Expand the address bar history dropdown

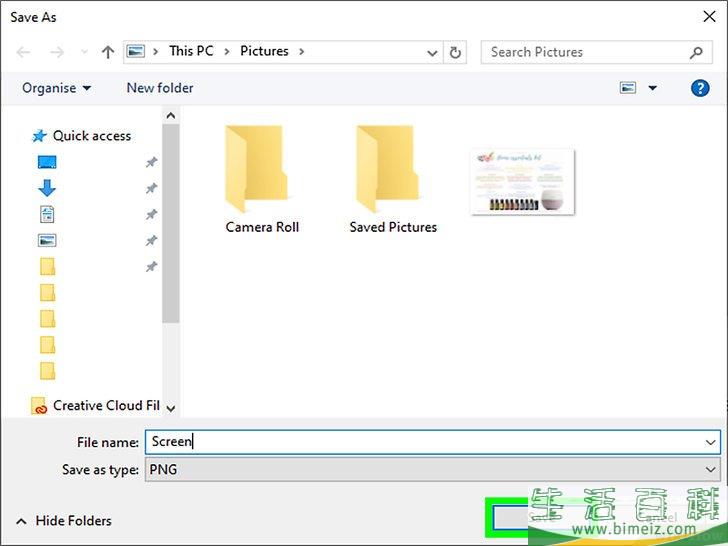point(432,52)
